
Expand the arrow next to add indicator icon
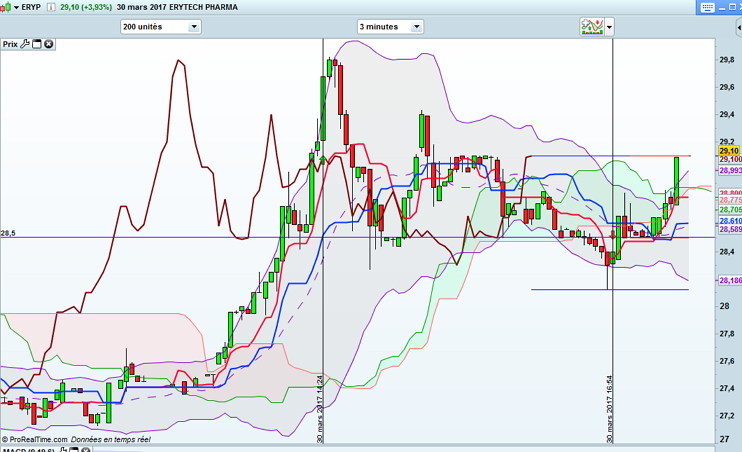[610, 27]
